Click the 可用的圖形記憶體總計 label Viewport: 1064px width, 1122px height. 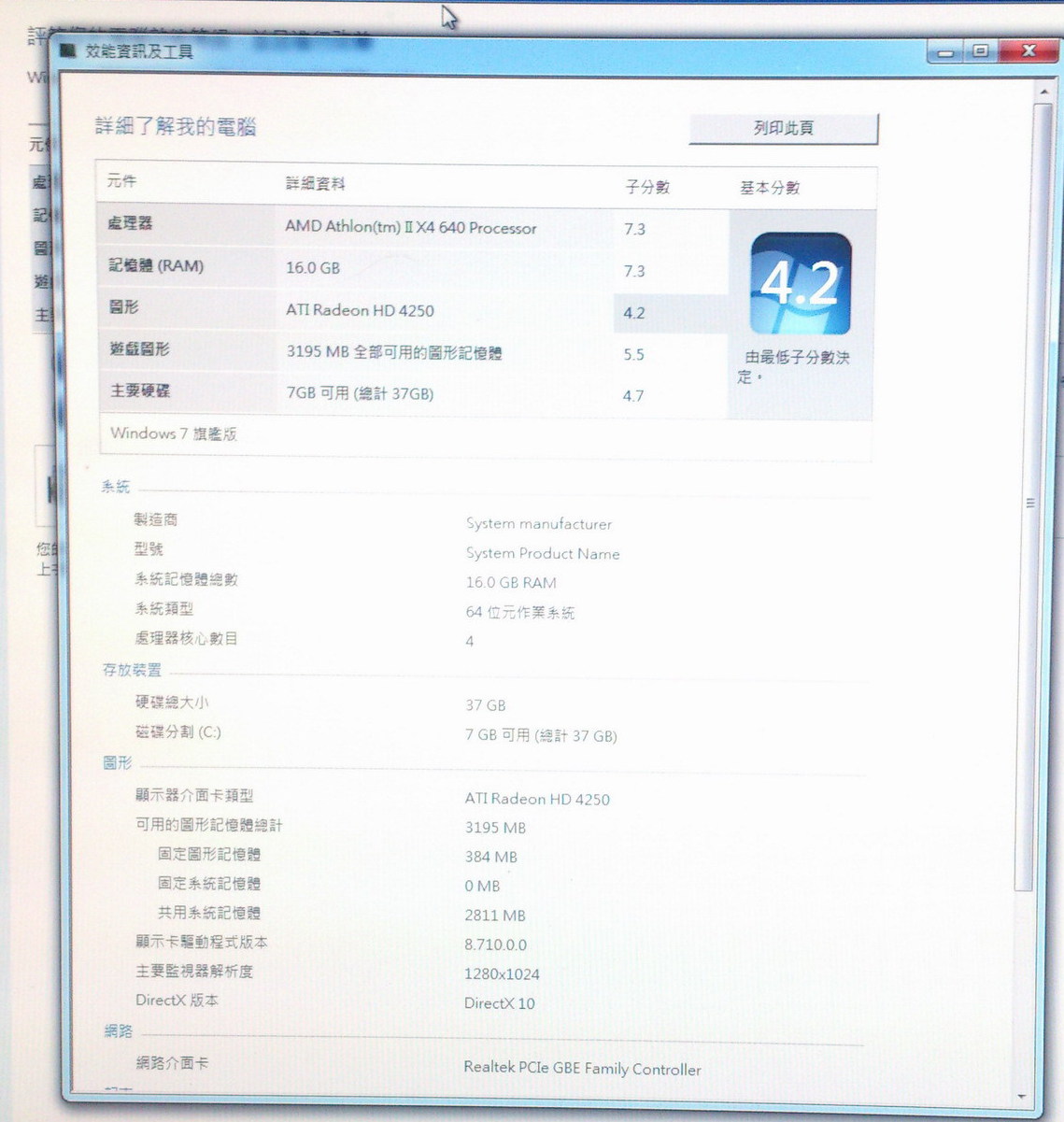[x=209, y=826]
